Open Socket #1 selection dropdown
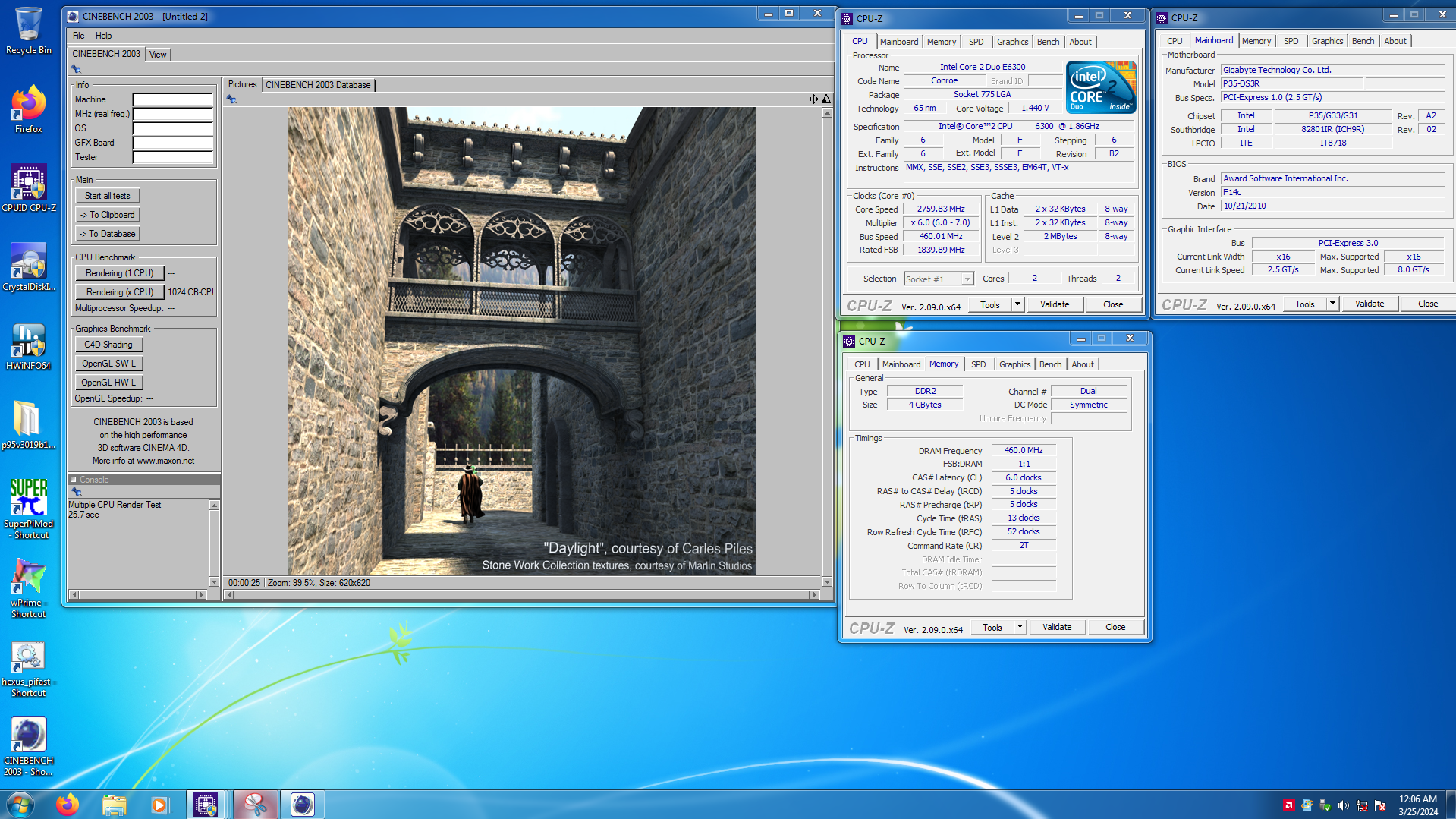The width and height of the screenshot is (1456, 819). click(939, 279)
